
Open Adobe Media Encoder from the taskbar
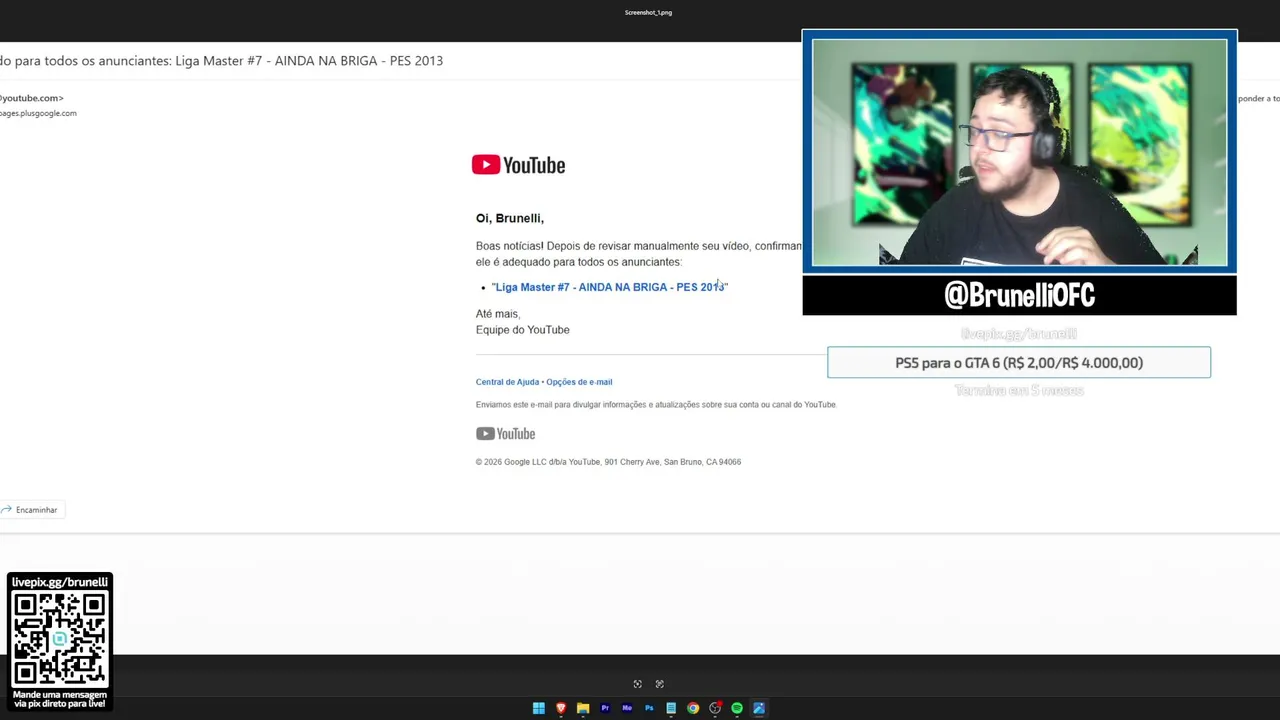pos(627,708)
